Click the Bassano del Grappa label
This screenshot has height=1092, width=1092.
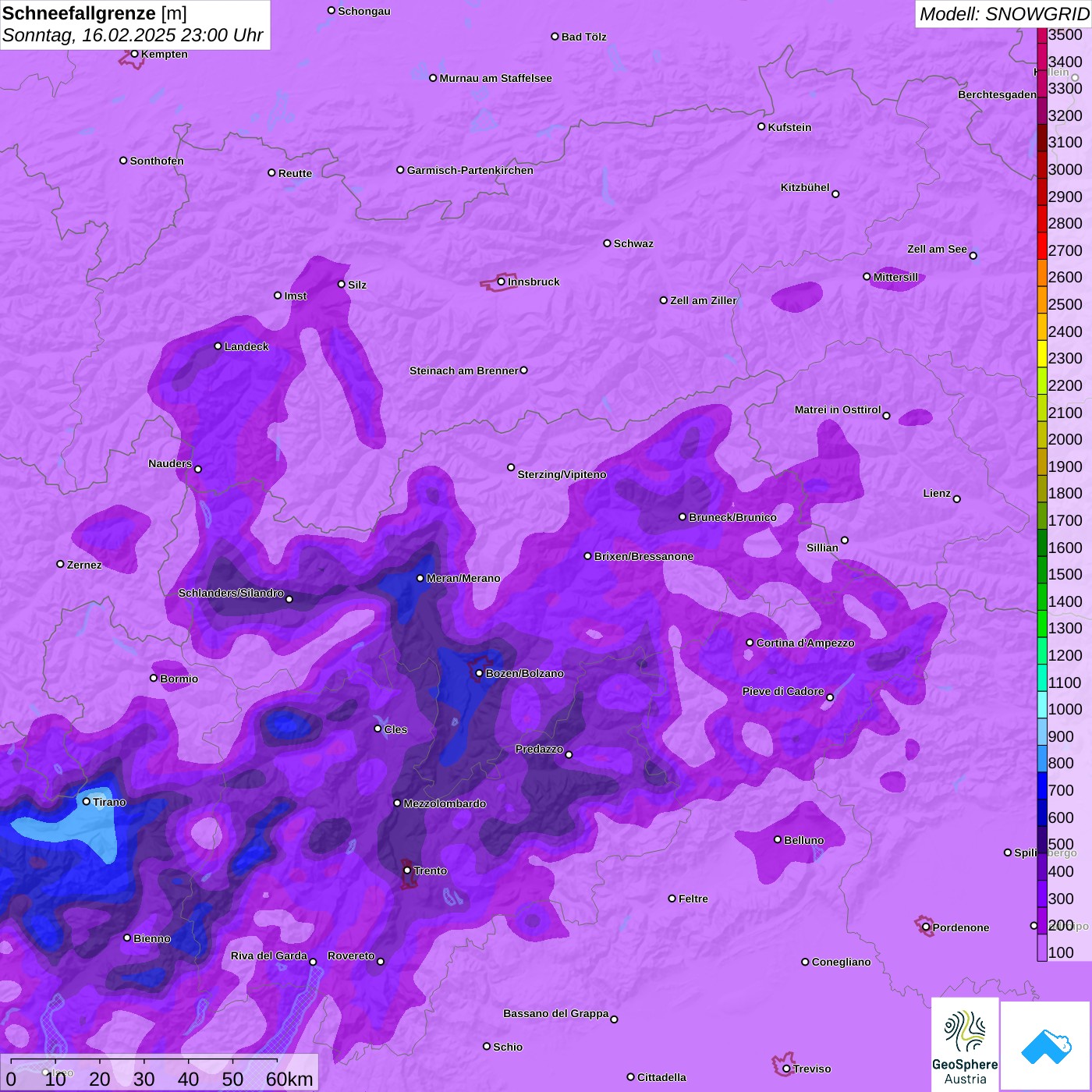tap(555, 1013)
